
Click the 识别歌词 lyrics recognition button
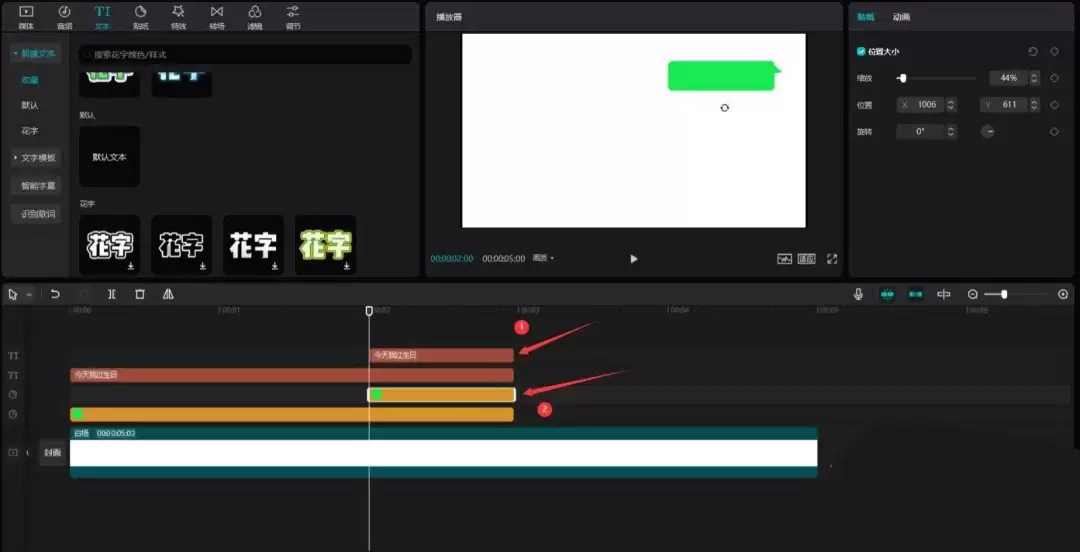[x=39, y=214]
